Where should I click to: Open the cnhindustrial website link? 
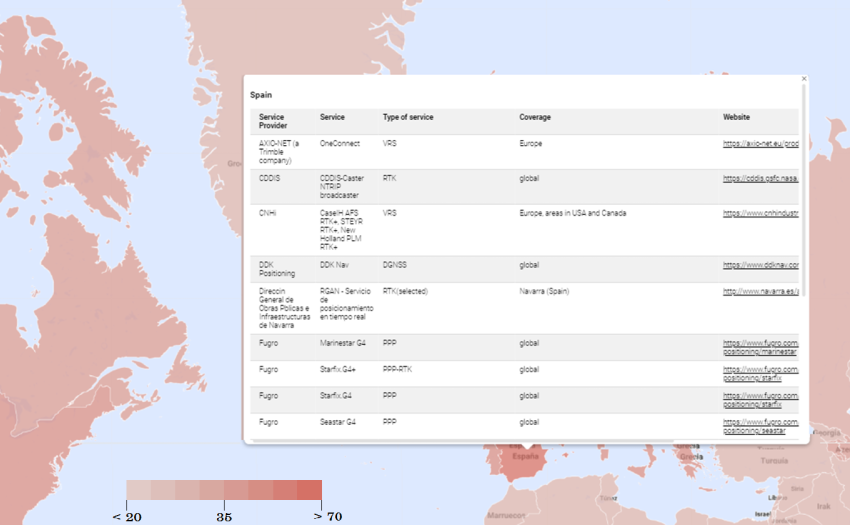point(761,213)
